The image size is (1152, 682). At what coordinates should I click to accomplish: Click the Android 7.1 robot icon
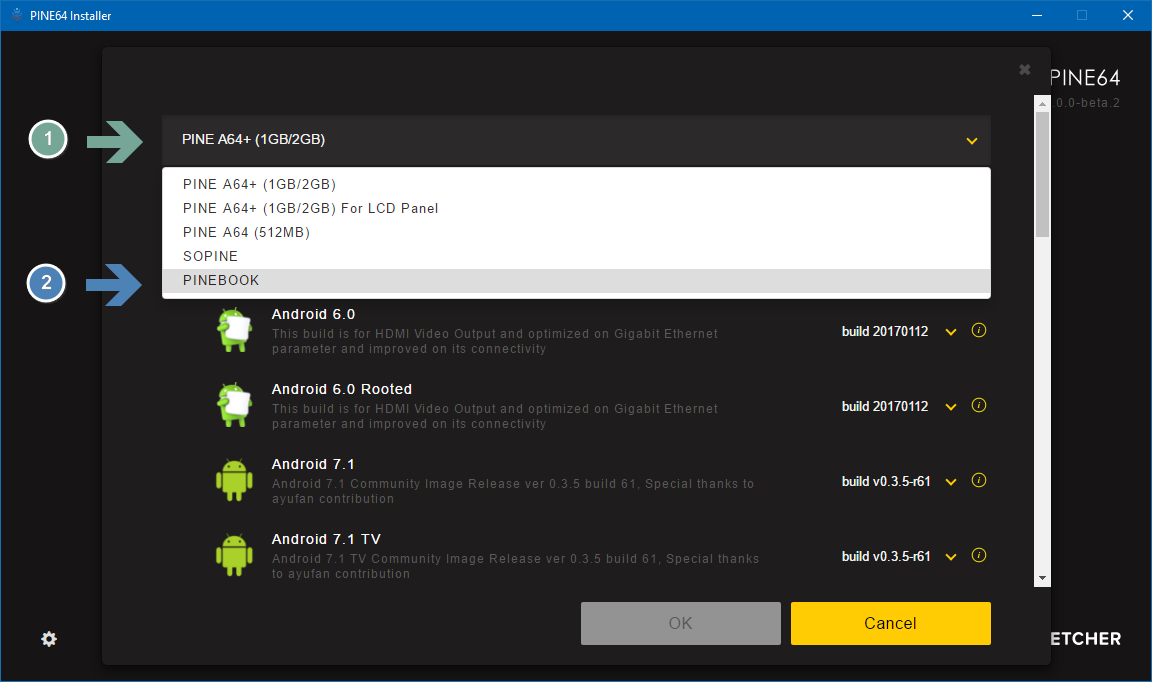(x=234, y=481)
